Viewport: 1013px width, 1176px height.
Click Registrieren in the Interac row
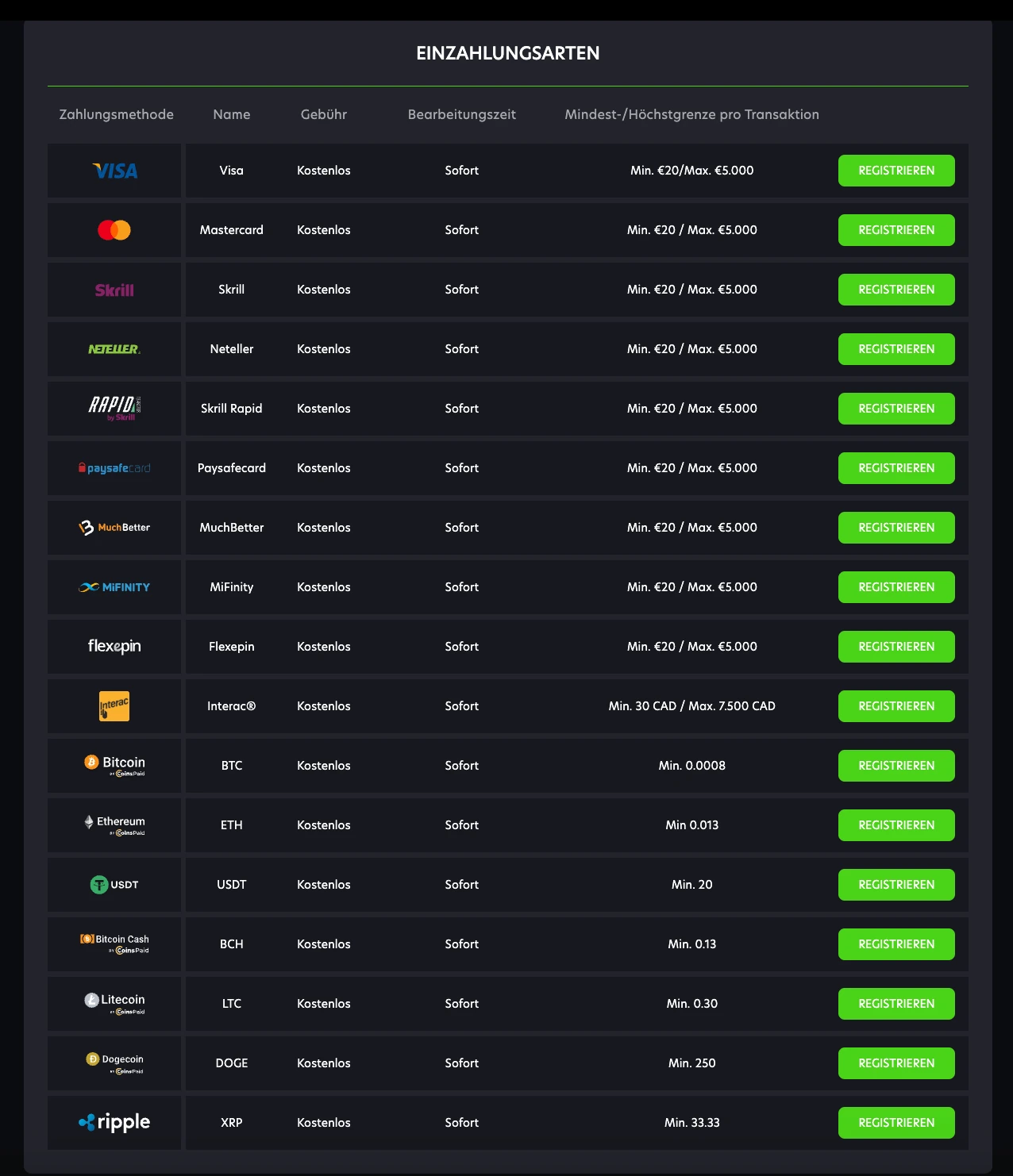point(896,706)
